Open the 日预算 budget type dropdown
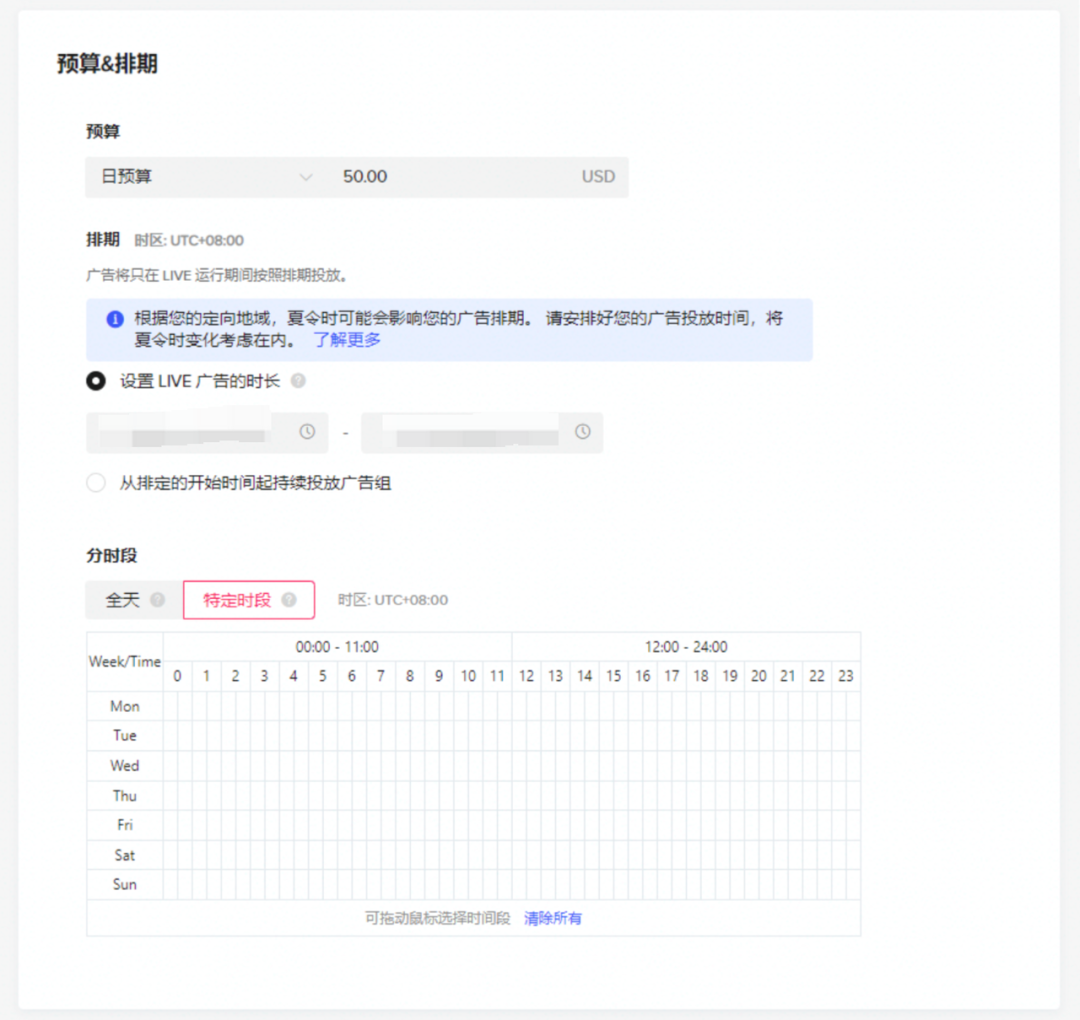The height and width of the screenshot is (1020, 1080). click(200, 176)
